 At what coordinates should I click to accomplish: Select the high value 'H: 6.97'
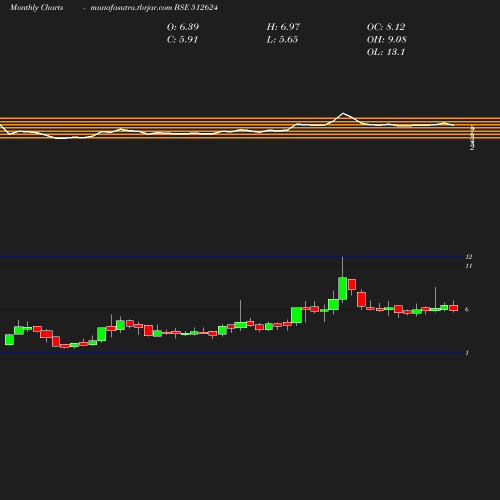click(283, 27)
